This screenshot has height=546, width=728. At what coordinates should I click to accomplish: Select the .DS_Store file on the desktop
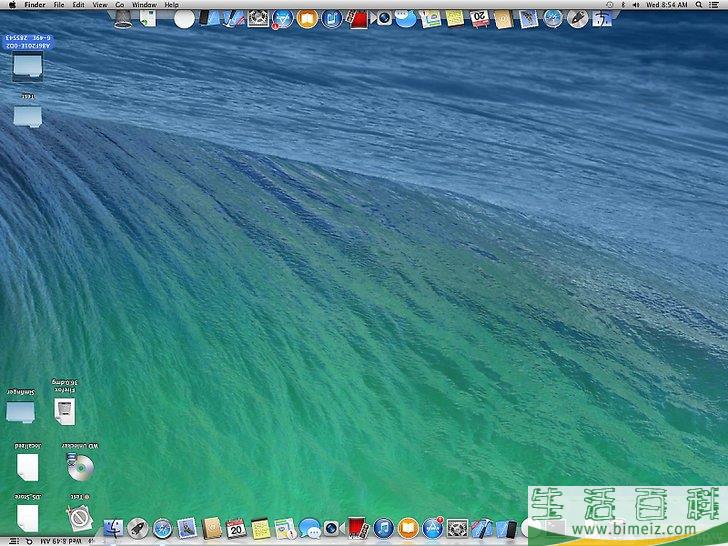(x=27, y=518)
